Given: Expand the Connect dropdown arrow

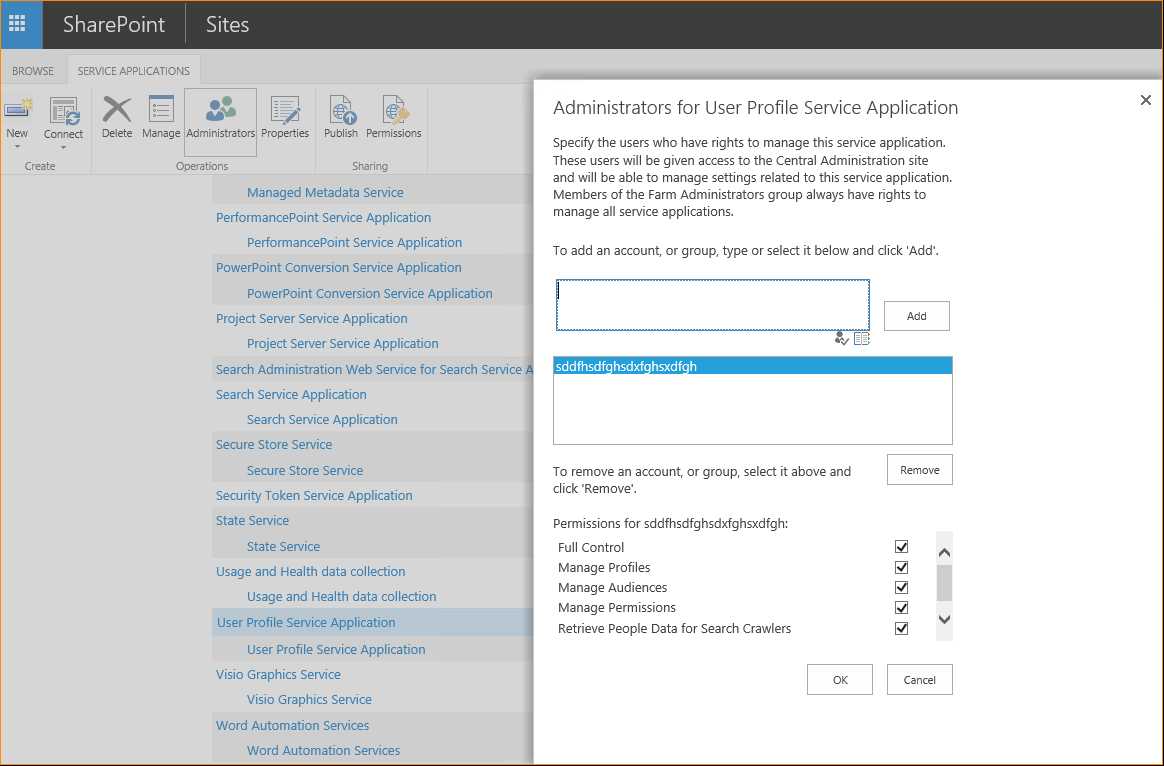Looking at the screenshot, I should [63, 147].
